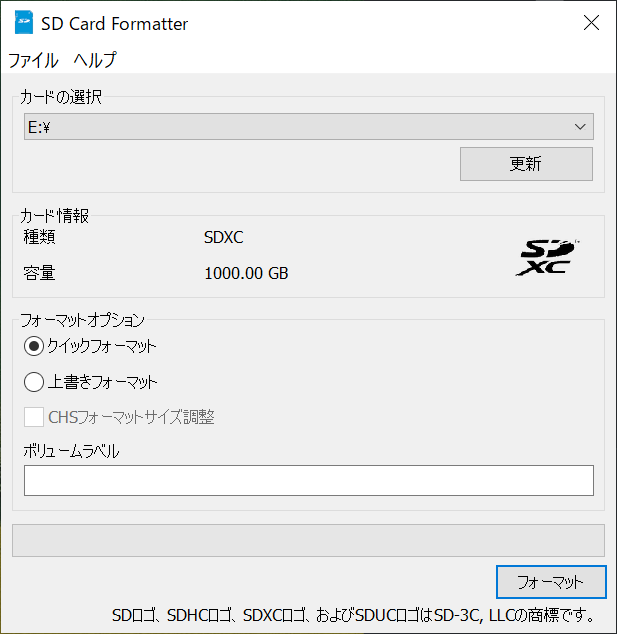
Task: Click the 更新 refresh button
Action: [526, 164]
